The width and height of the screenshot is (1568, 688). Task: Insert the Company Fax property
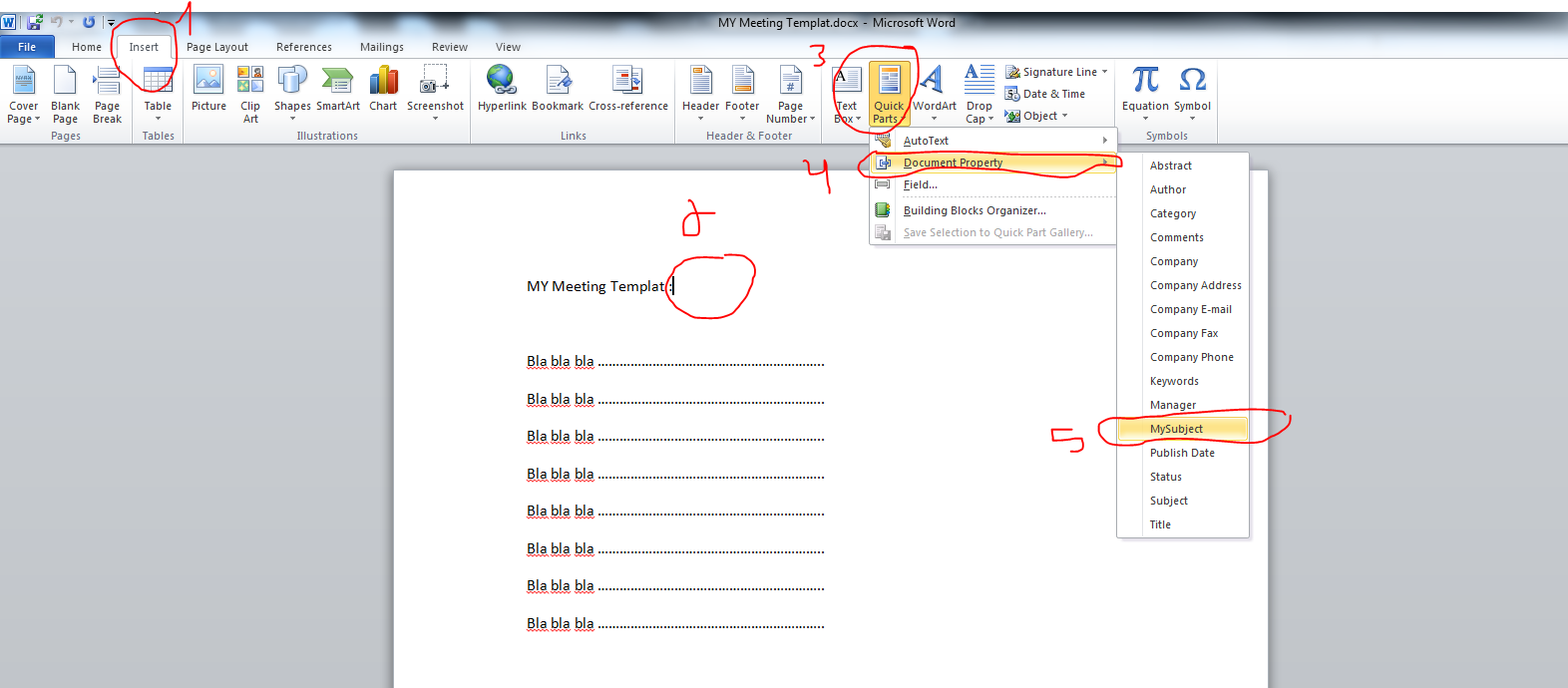pos(1183,333)
